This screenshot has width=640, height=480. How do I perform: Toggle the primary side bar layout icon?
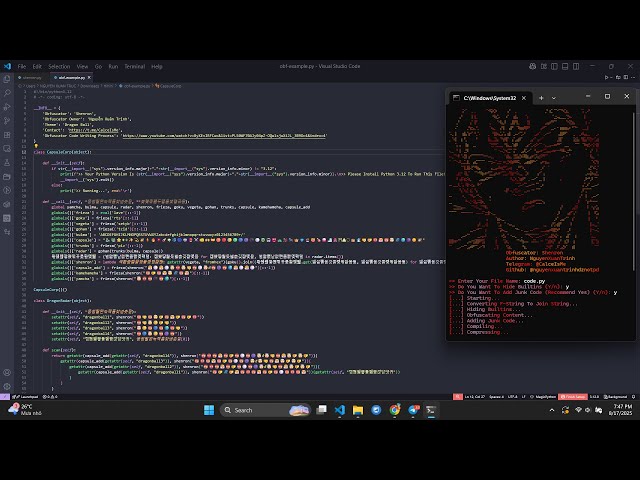(554, 66)
